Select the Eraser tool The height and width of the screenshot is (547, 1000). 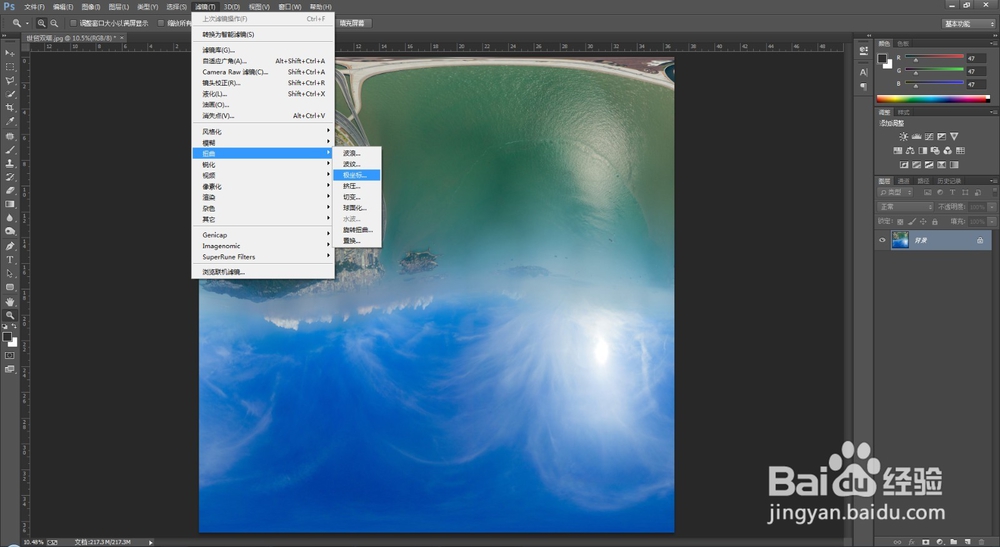point(10,191)
